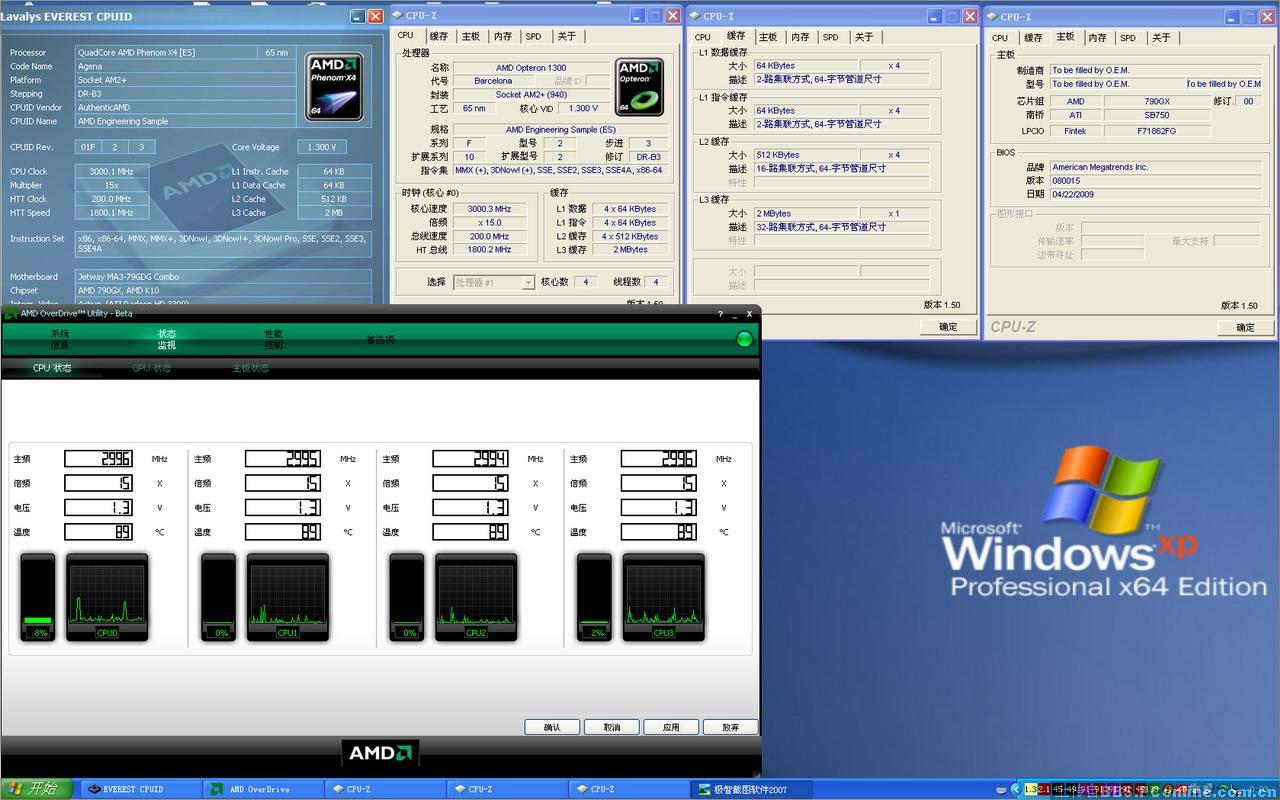The height and width of the screenshot is (800, 1280).
Task: Click the AMD Opteron logo in CPU-Z
Action: [640, 86]
